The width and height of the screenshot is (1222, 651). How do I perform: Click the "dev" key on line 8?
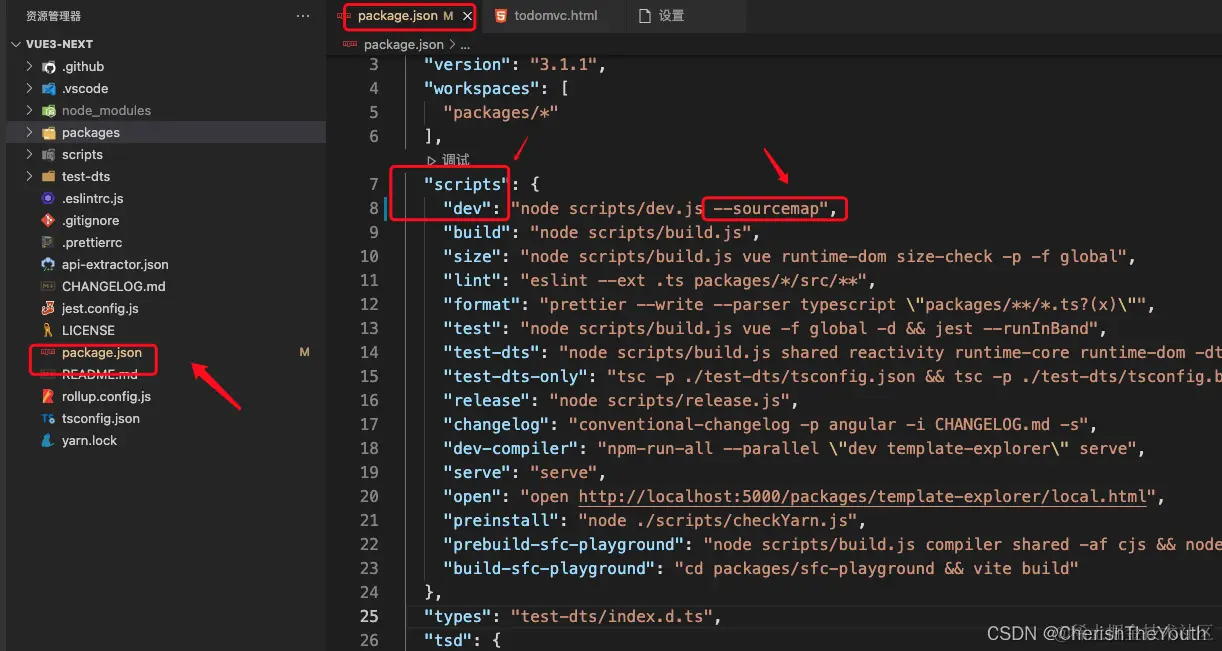467,209
